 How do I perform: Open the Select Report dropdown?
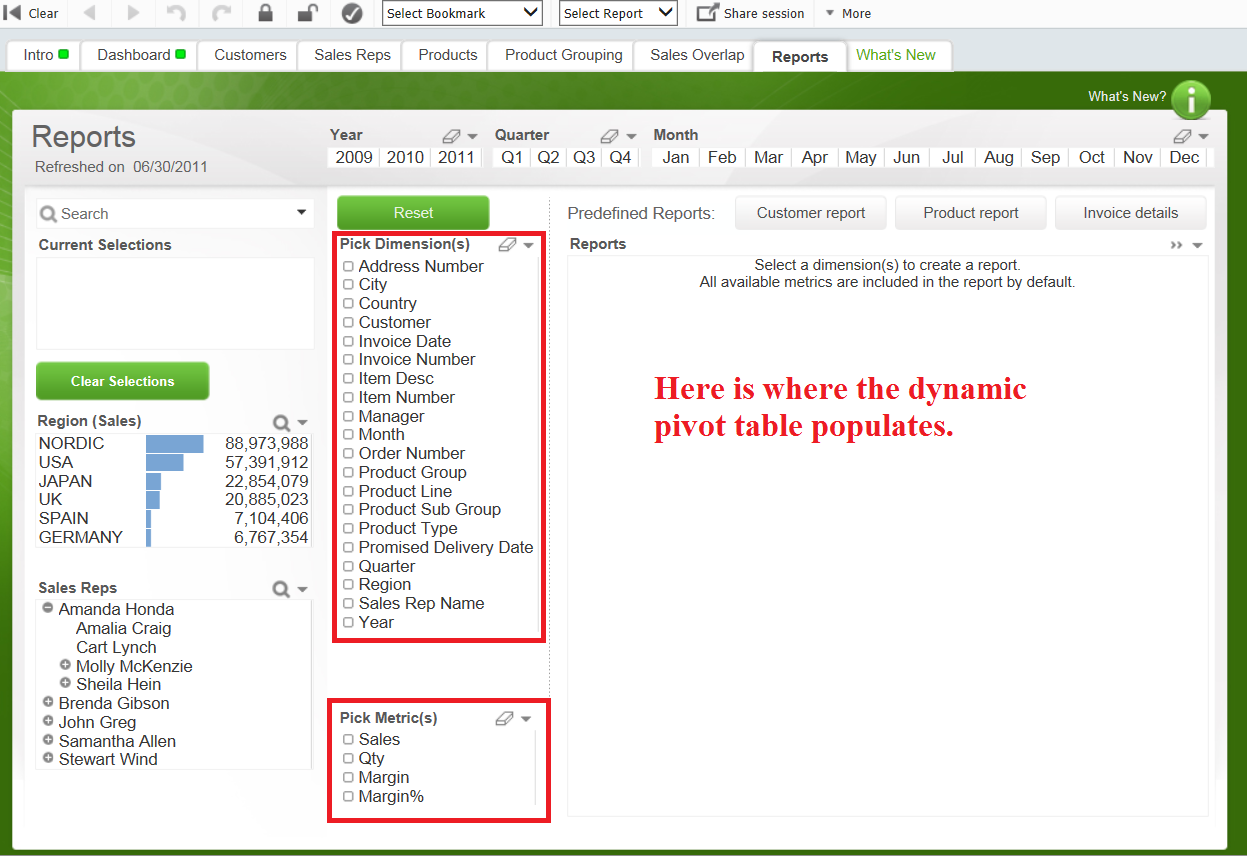click(x=618, y=13)
